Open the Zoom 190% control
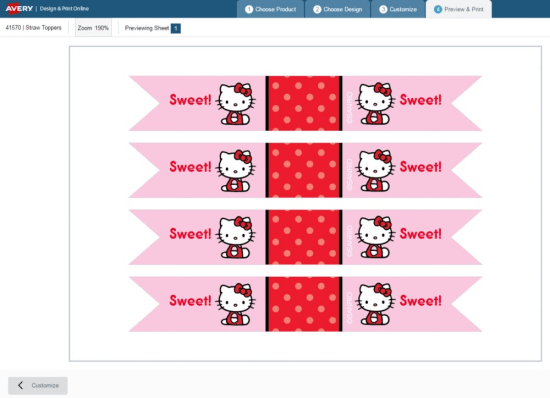Viewport: 550px width, 398px height. click(x=93, y=28)
